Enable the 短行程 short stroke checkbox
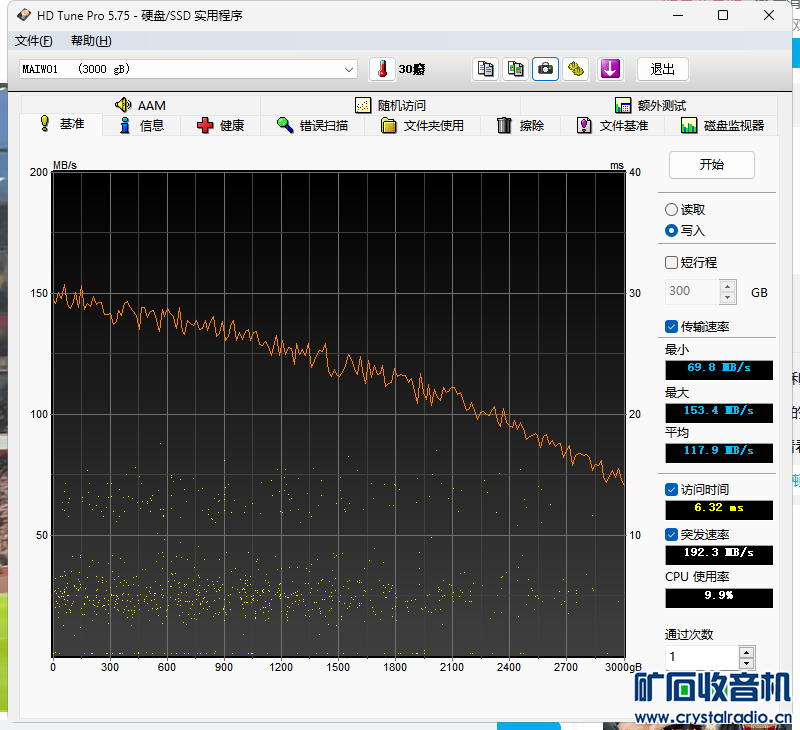 [x=672, y=263]
